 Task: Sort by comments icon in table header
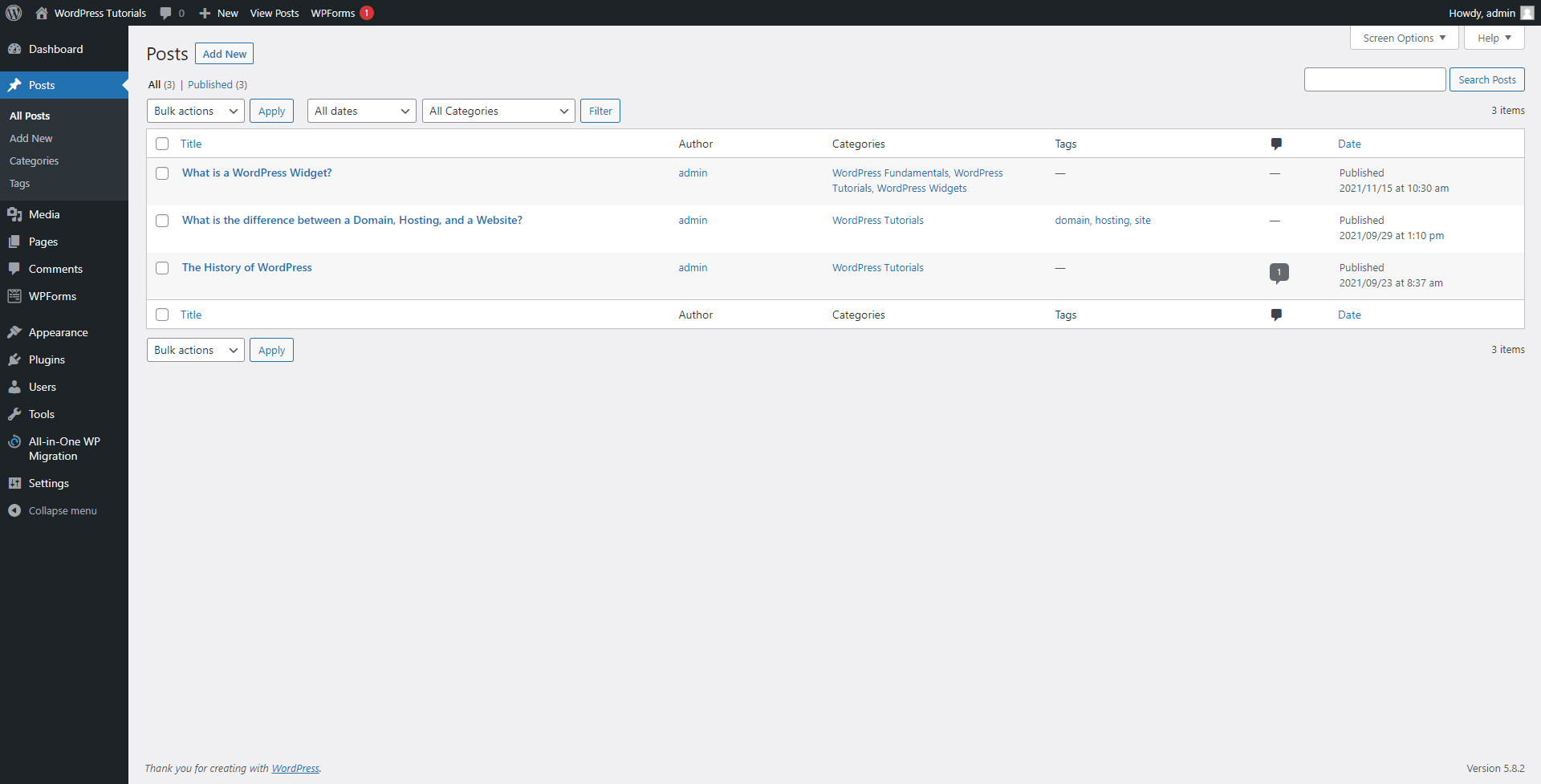pyautogui.click(x=1276, y=144)
